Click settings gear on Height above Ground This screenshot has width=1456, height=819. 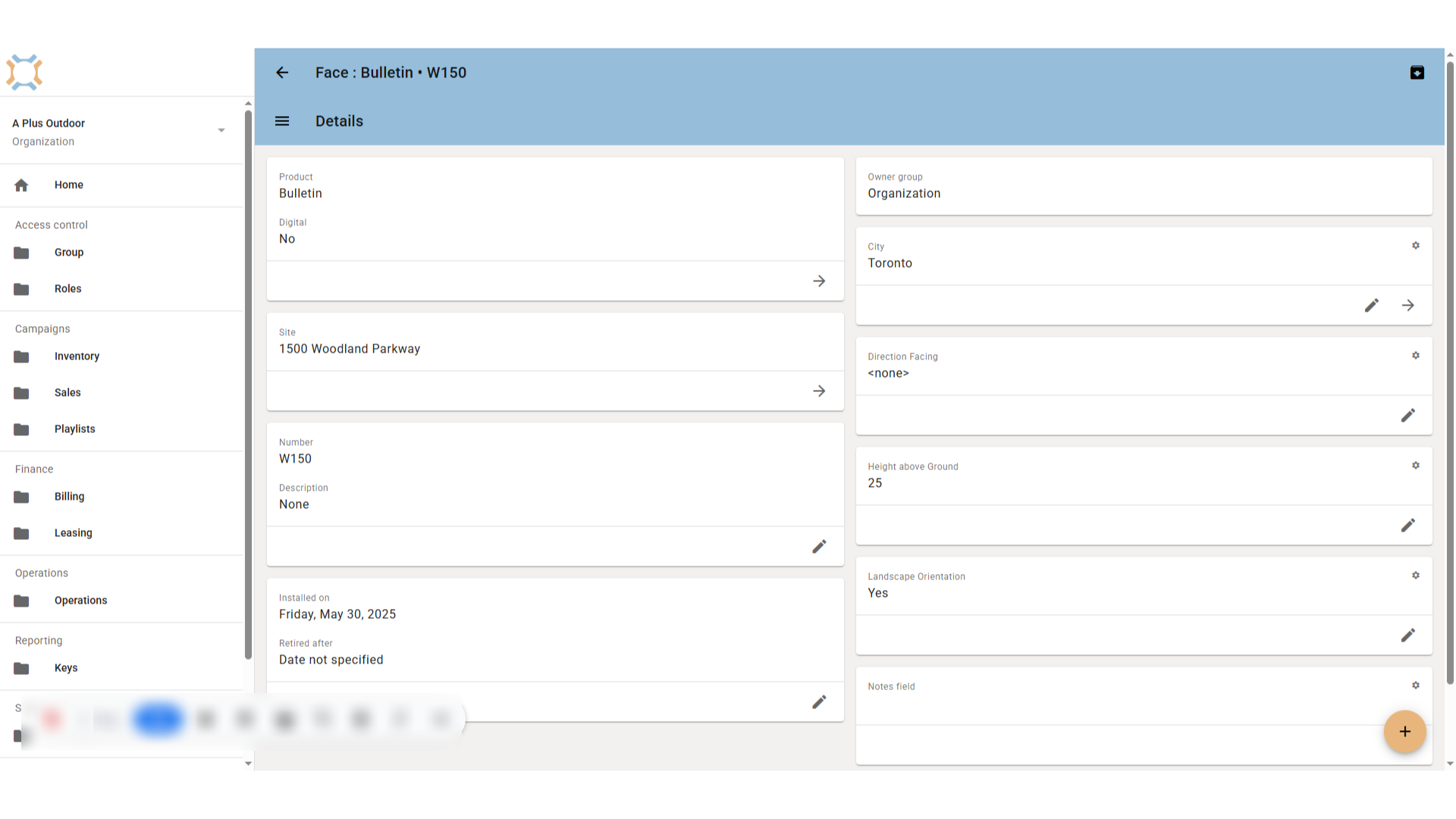pos(1416,466)
